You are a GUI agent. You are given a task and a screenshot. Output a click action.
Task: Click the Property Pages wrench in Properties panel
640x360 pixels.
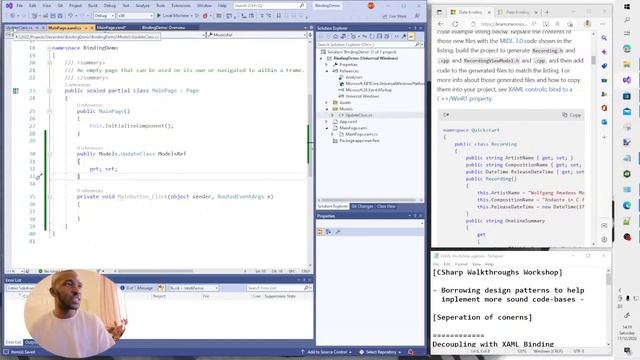point(338,232)
